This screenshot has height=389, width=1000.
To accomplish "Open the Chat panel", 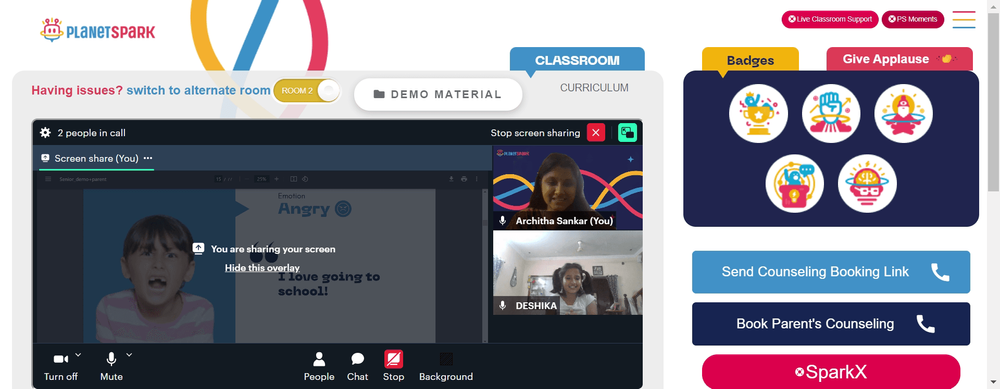I will point(357,366).
